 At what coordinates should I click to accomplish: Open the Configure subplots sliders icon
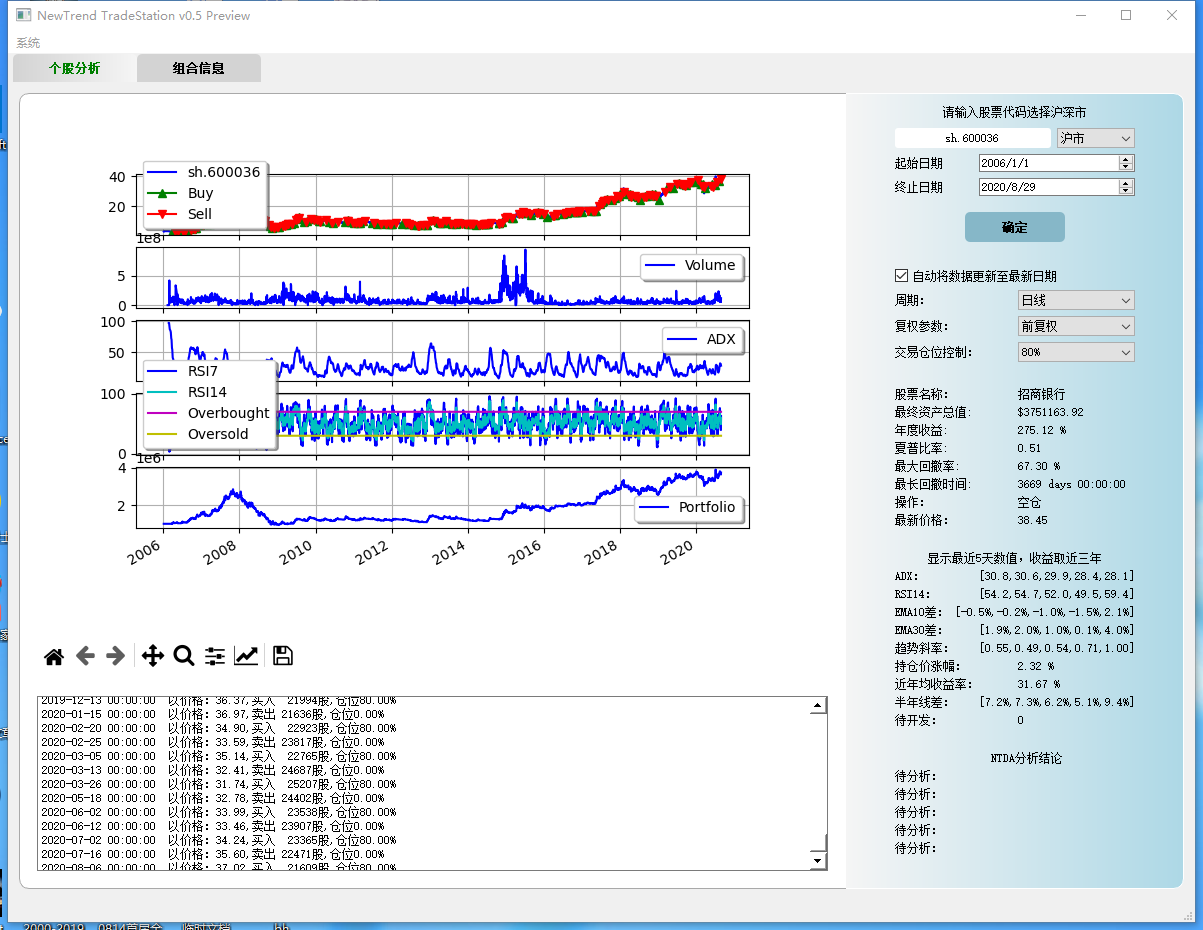pos(215,656)
